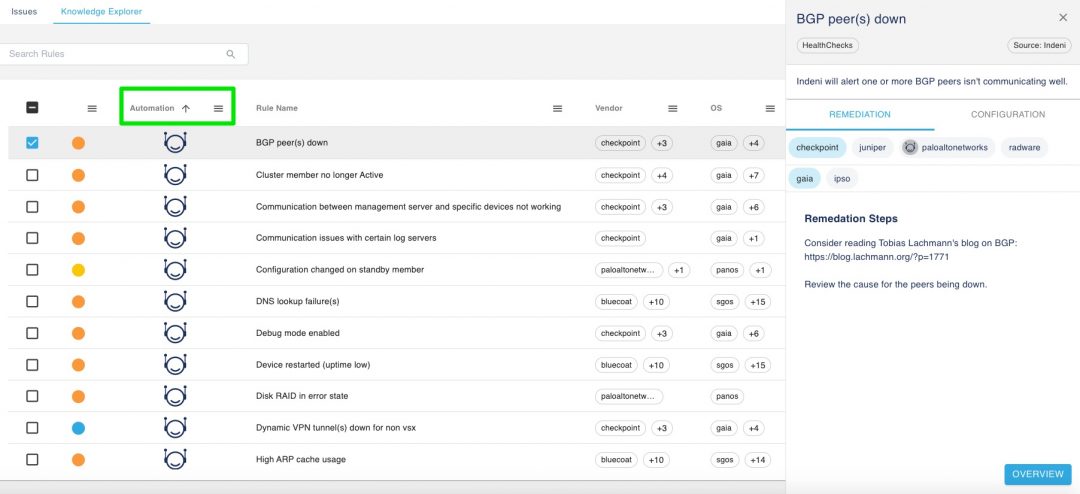
Task: Open the Vendor column menu icon
Action: click(673, 108)
